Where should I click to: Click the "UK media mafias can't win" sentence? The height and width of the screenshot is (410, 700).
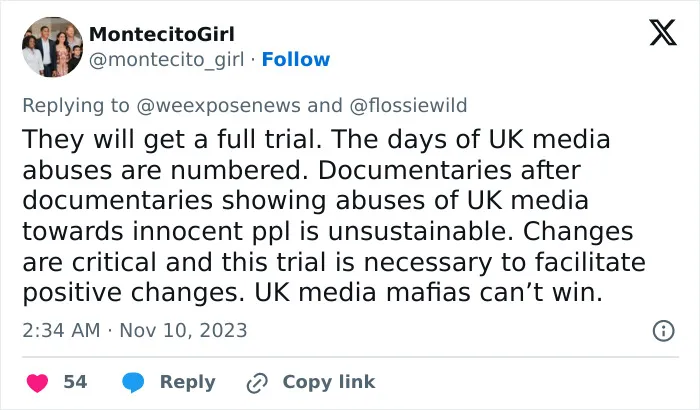click(x=429, y=293)
